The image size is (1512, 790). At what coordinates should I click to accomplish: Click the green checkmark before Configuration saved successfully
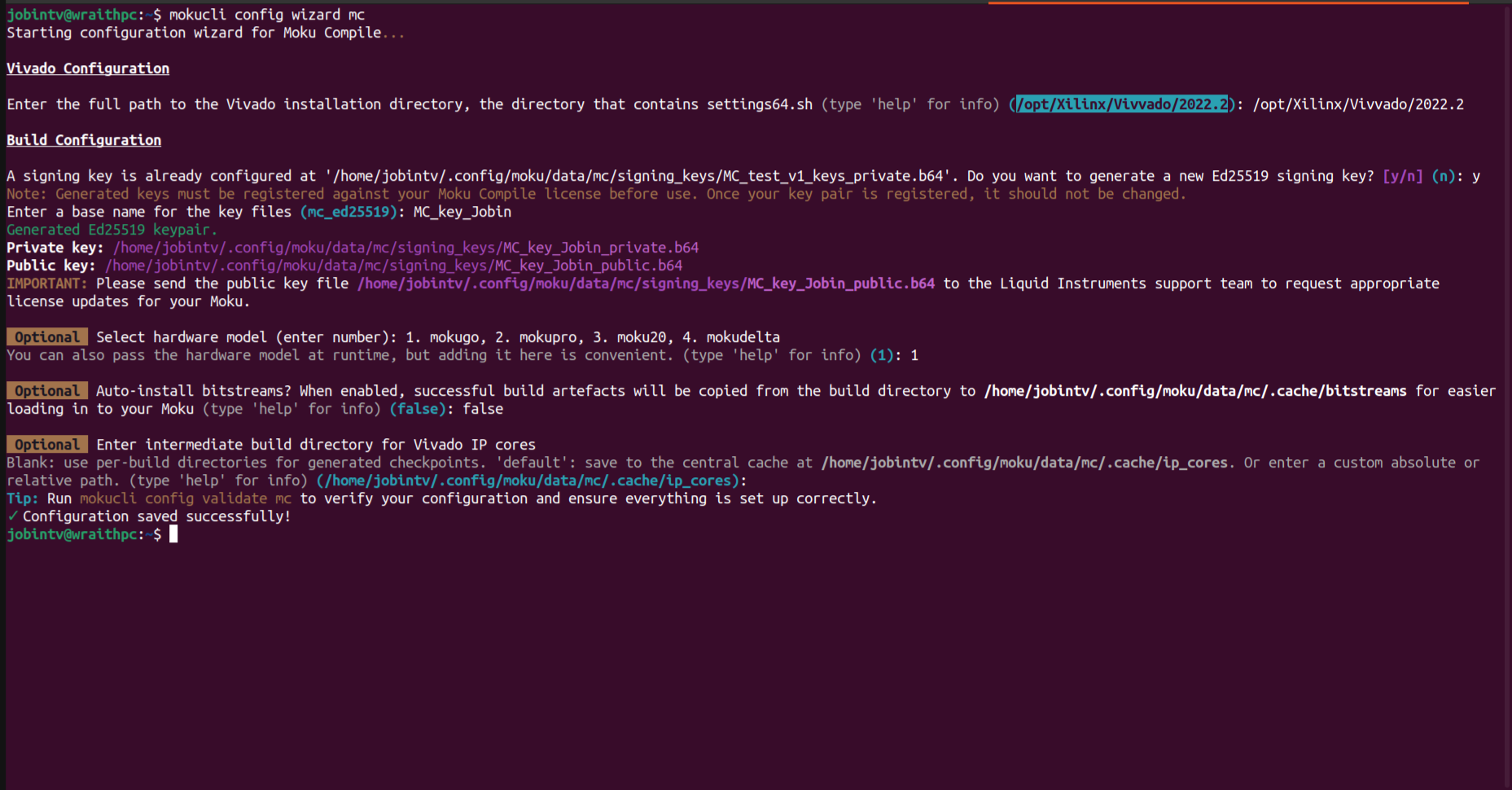(x=11, y=516)
